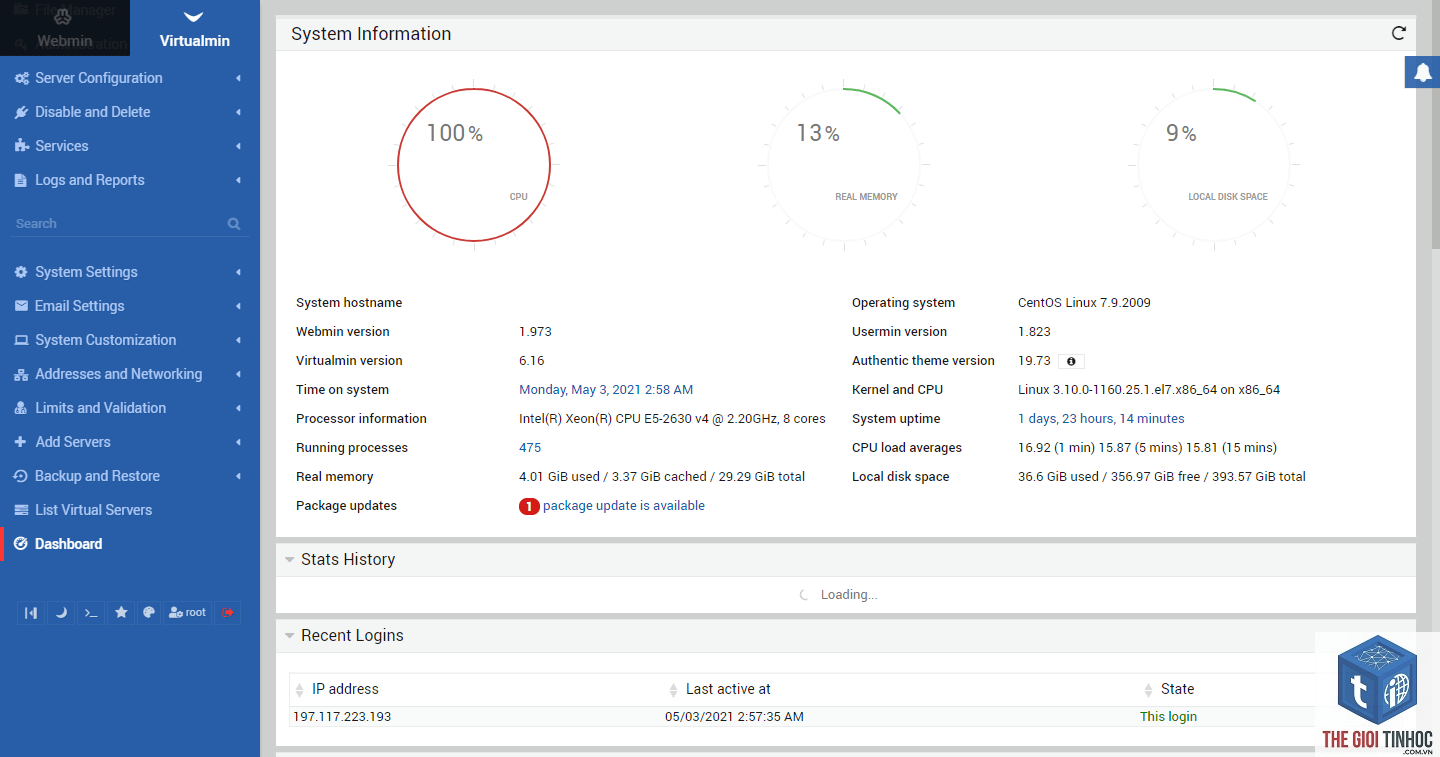Image resolution: width=1440 pixels, height=757 pixels.
Task: Click the List Virtual Servers list icon
Action: point(21,510)
